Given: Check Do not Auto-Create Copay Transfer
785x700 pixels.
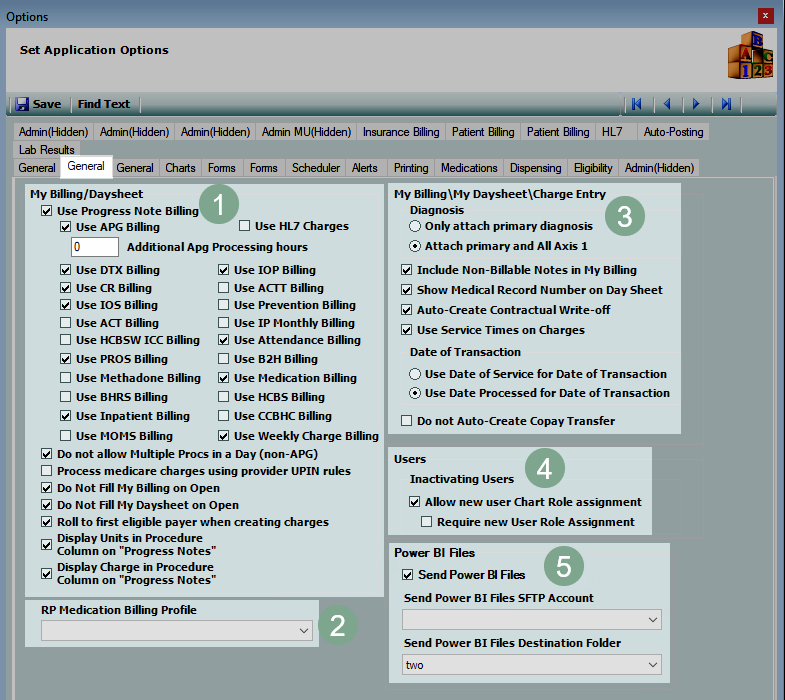Looking at the screenshot, I should point(406,421).
